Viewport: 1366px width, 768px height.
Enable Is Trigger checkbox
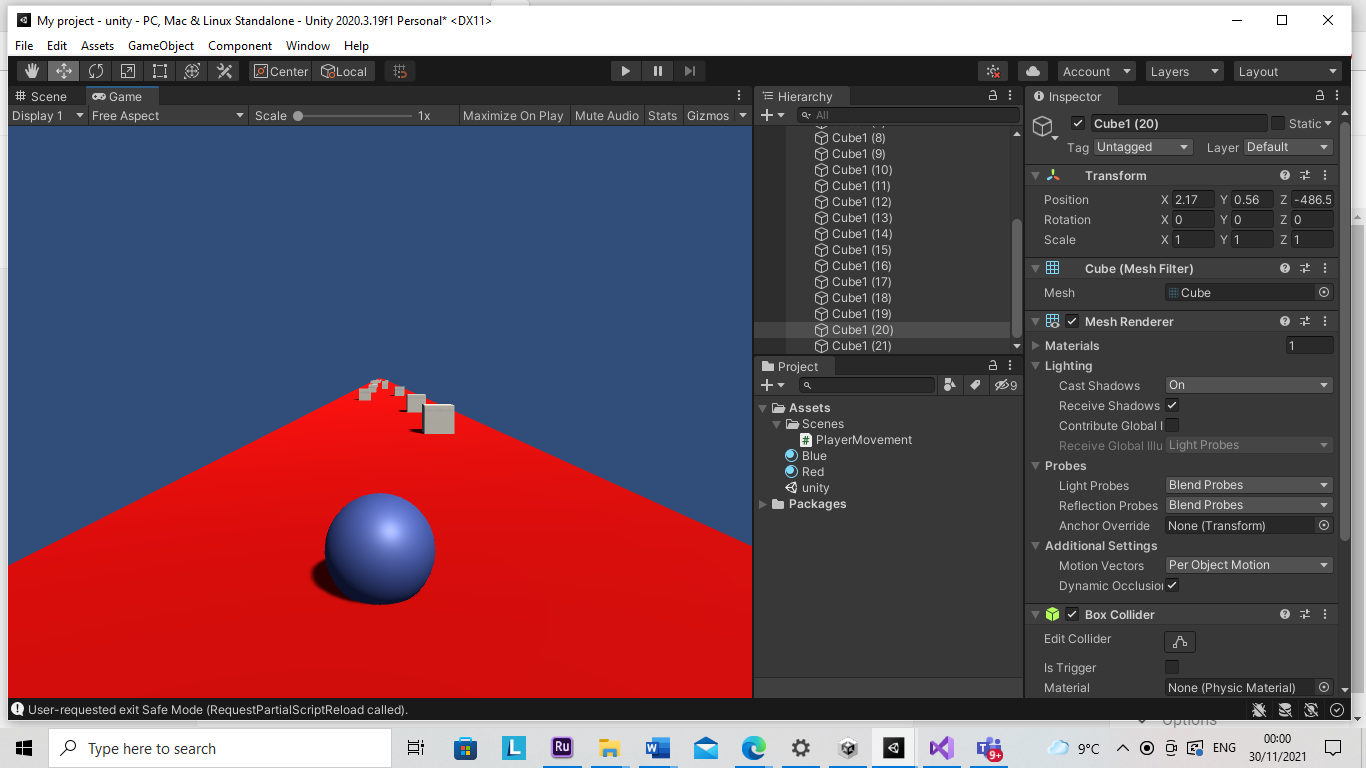pos(1172,667)
